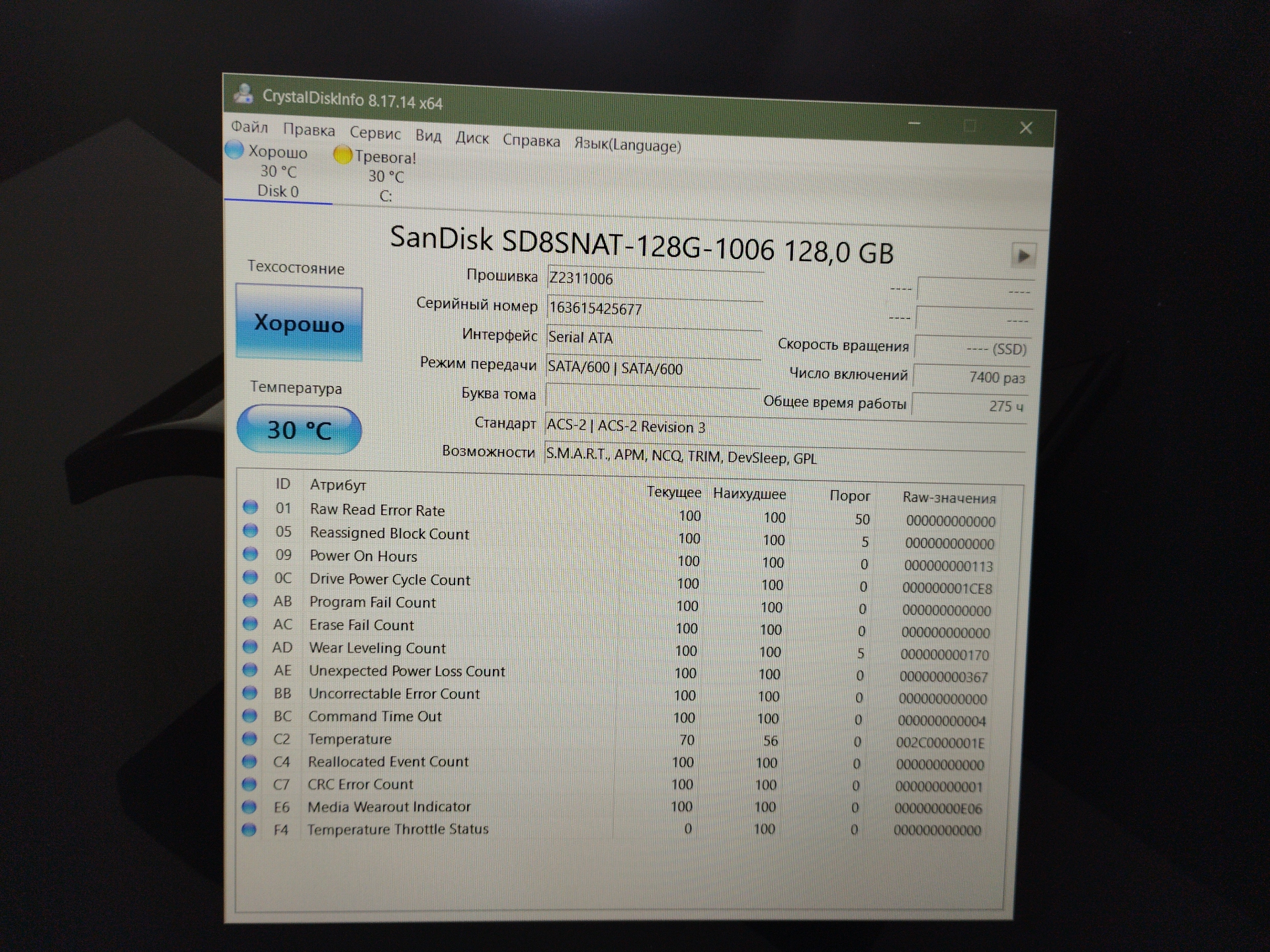
Task: Click status orb of Power On Hours row
Action: coord(250,553)
